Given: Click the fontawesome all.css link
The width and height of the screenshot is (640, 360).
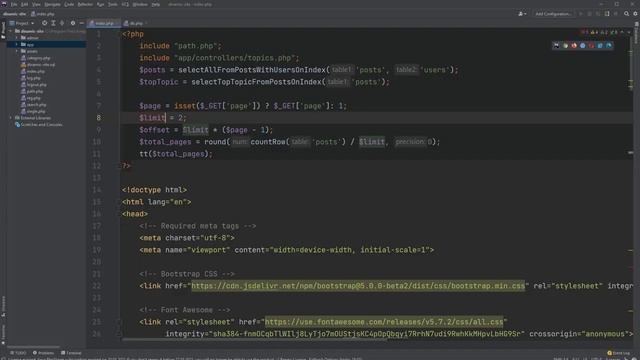Looking at the screenshot, I should point(384,322).
